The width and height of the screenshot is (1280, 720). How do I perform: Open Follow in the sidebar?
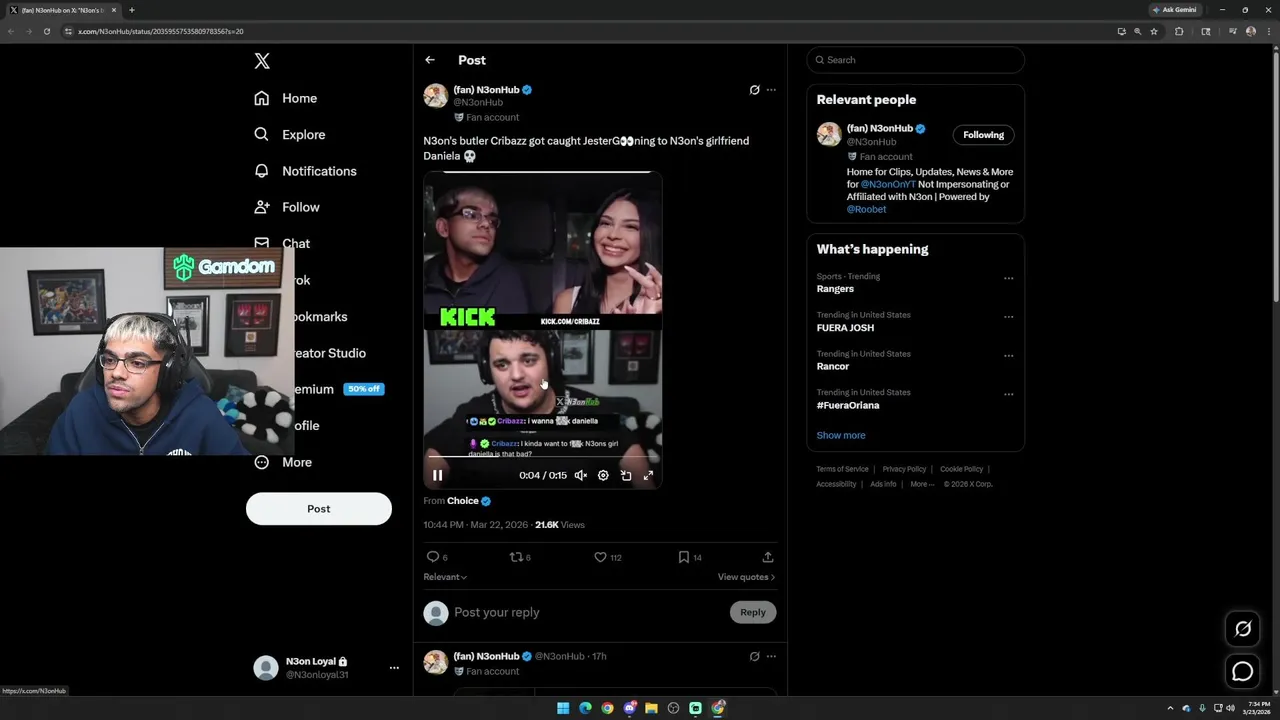tap(287, 207)
